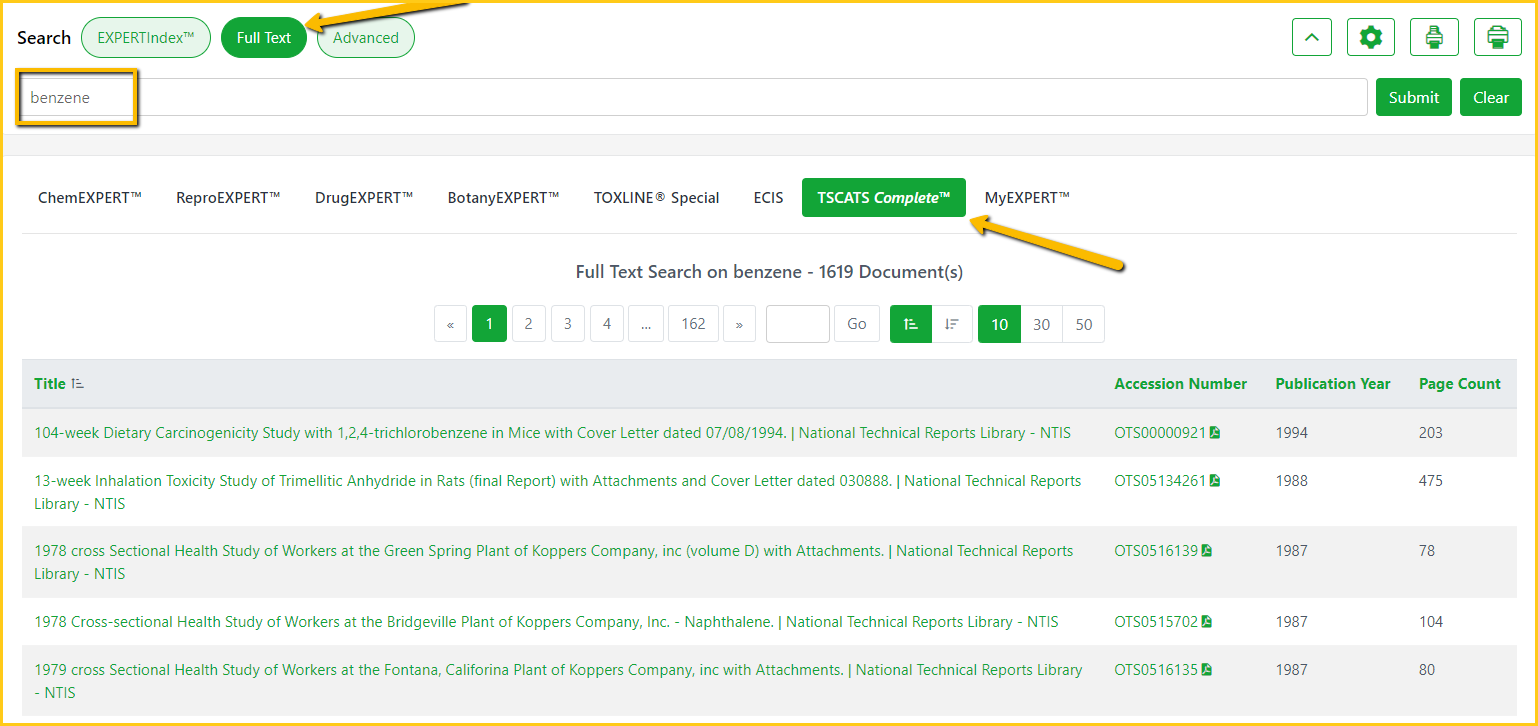Open the PDF icon for OTS0515702
The image size is (1538, 726).
[1207, 622]
